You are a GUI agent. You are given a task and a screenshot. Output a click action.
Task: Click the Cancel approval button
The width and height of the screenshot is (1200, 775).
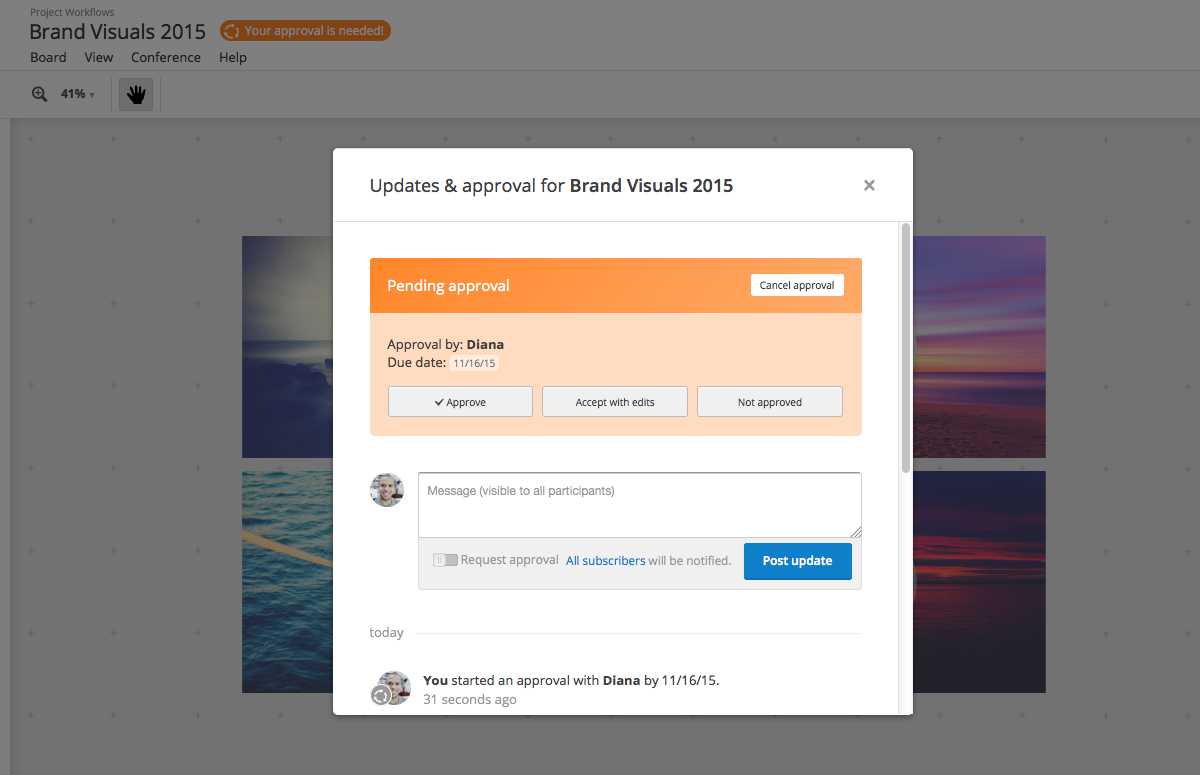tap(797, 285)
